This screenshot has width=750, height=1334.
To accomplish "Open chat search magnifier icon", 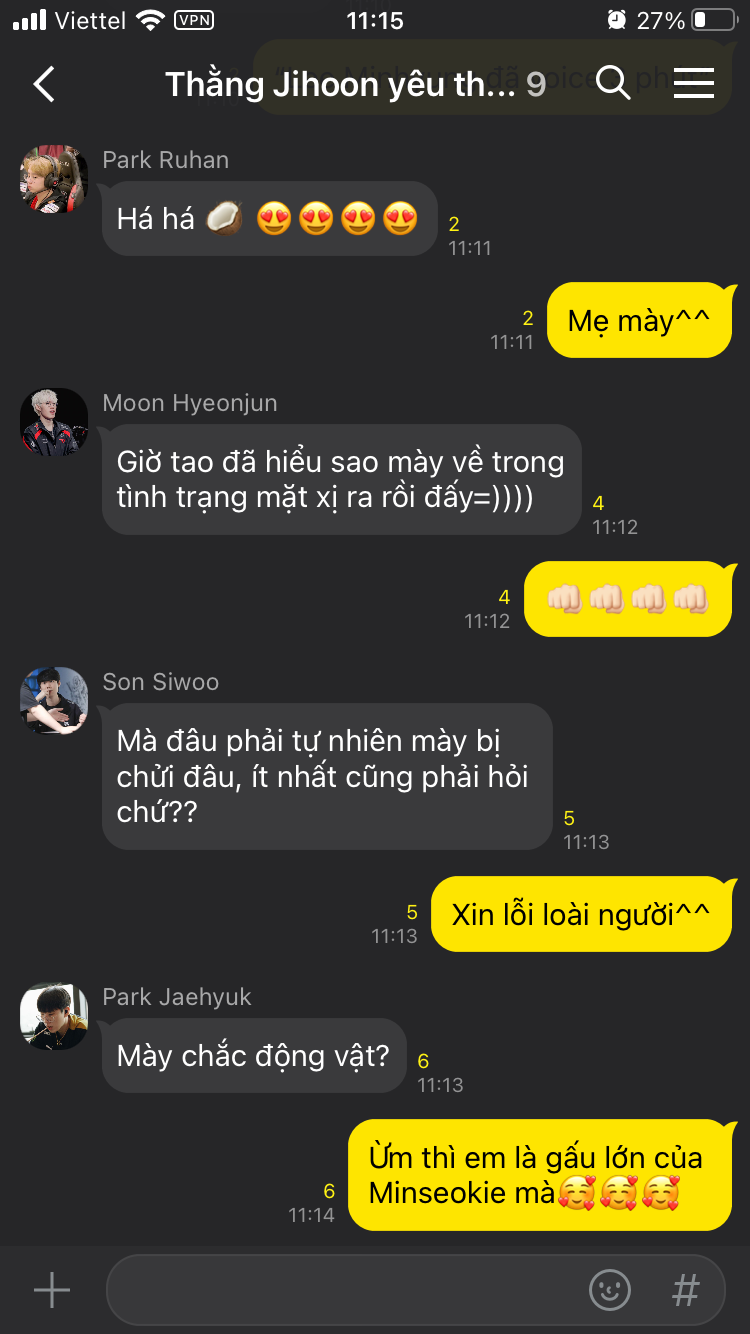I will (613, 83).
